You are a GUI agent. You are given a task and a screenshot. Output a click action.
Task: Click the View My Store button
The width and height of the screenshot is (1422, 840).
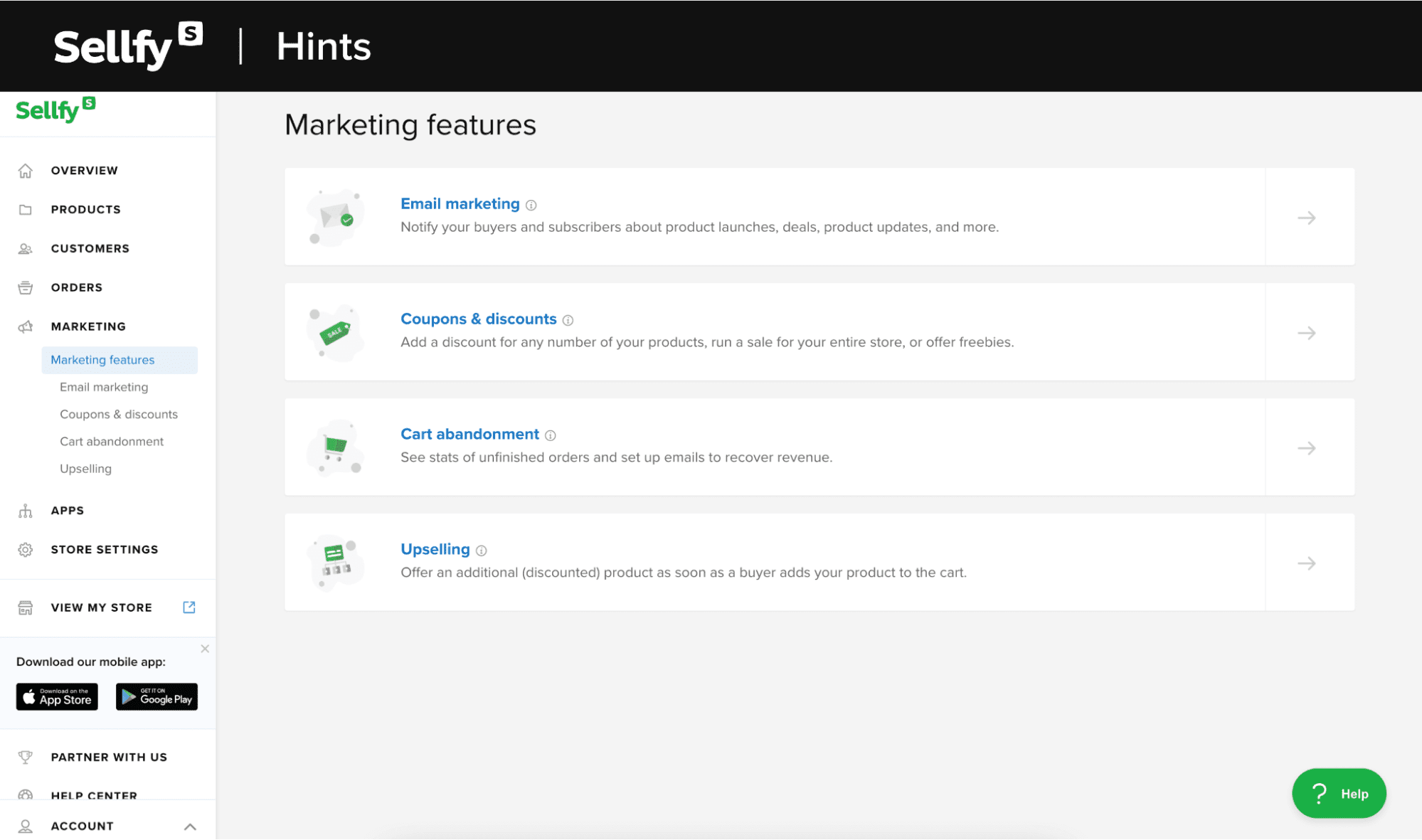[100, 607]
